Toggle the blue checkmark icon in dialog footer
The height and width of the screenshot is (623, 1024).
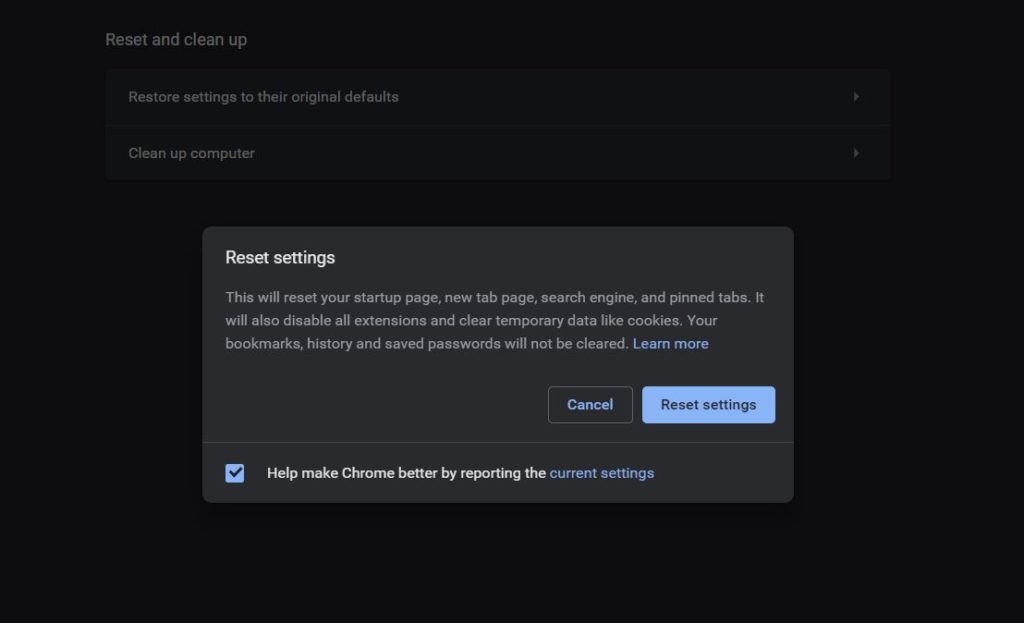[x=234, y=473]
